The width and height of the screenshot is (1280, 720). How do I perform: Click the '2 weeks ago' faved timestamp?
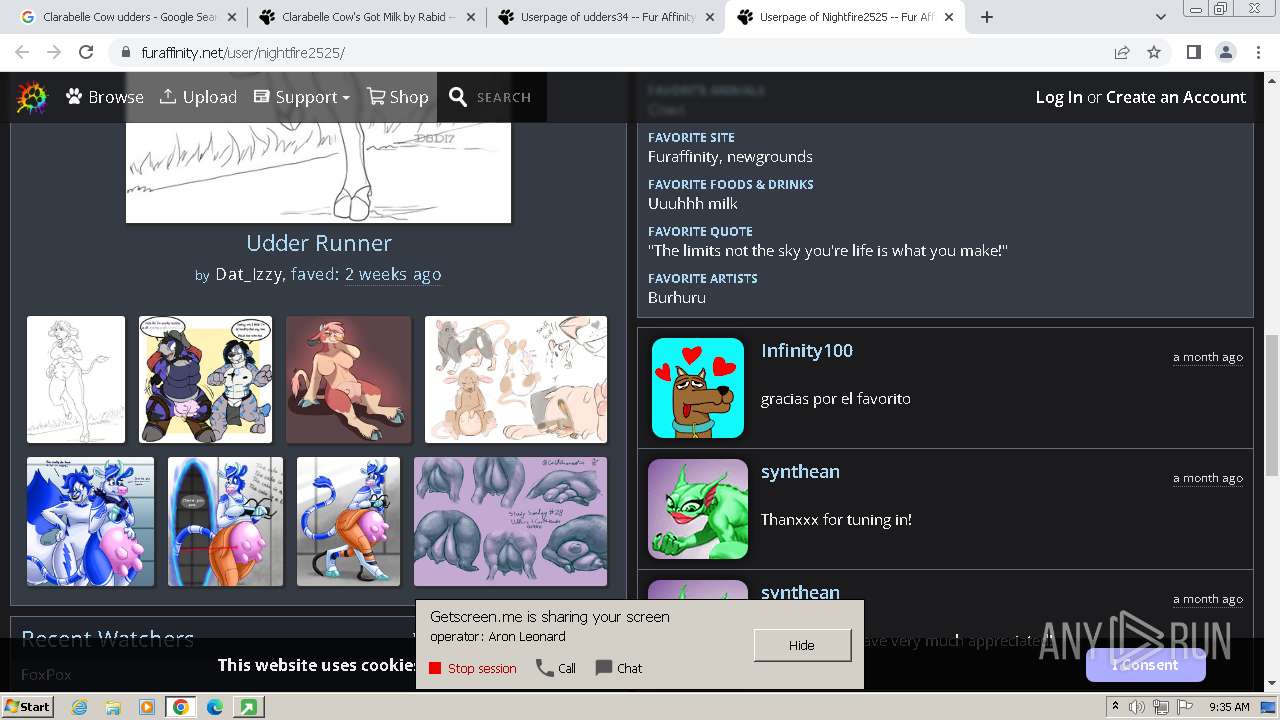(393, 274)
